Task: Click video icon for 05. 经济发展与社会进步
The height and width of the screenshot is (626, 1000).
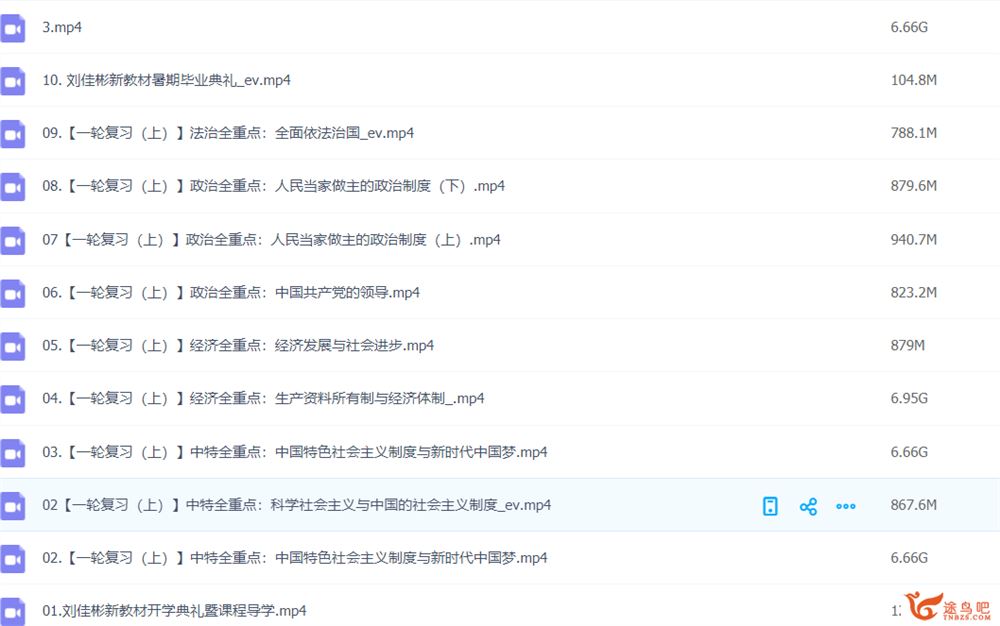Action: [12, 347]
